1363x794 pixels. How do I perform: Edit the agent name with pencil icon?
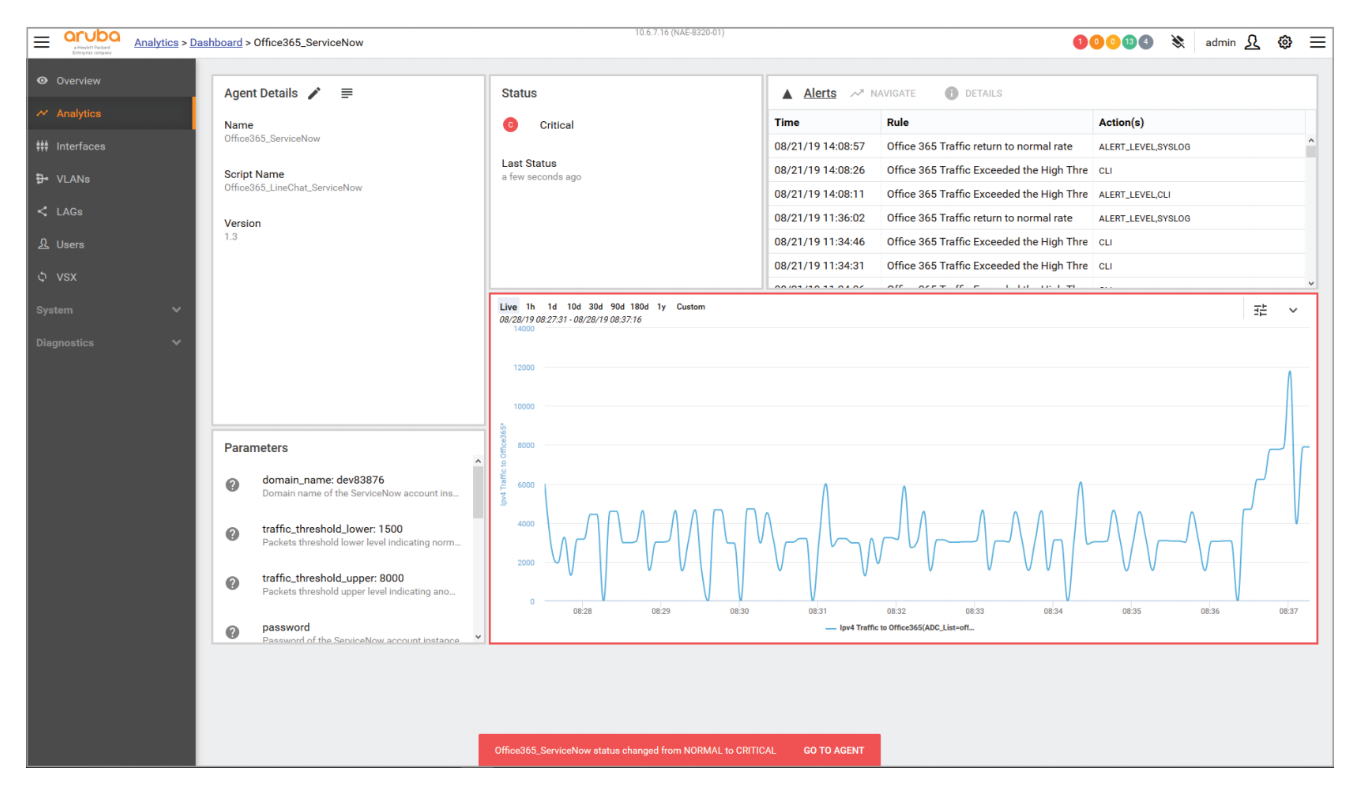(314, 92)
